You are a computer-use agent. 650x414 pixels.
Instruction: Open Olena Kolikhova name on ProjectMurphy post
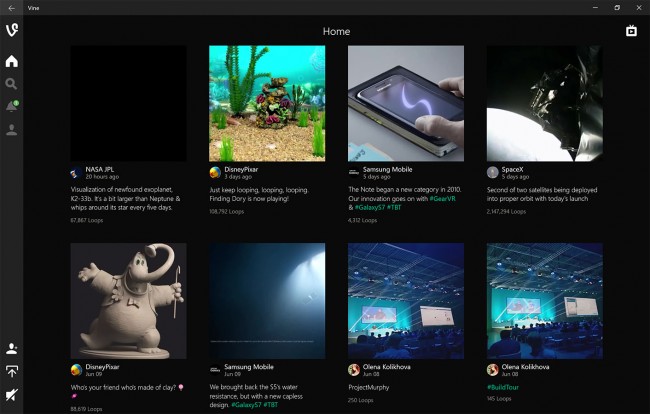pos(387,367)
